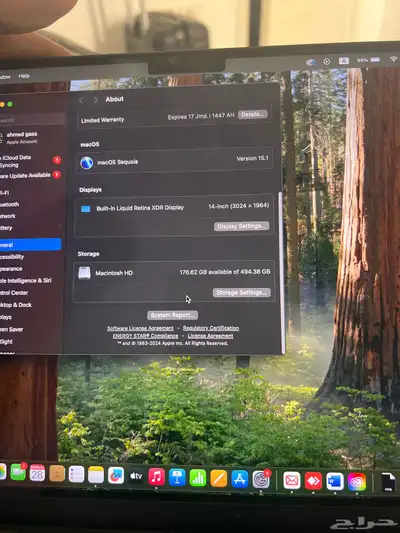Open the App Store icon
Image resolution: width=400 pixels, height=533 pixels.
240,479
